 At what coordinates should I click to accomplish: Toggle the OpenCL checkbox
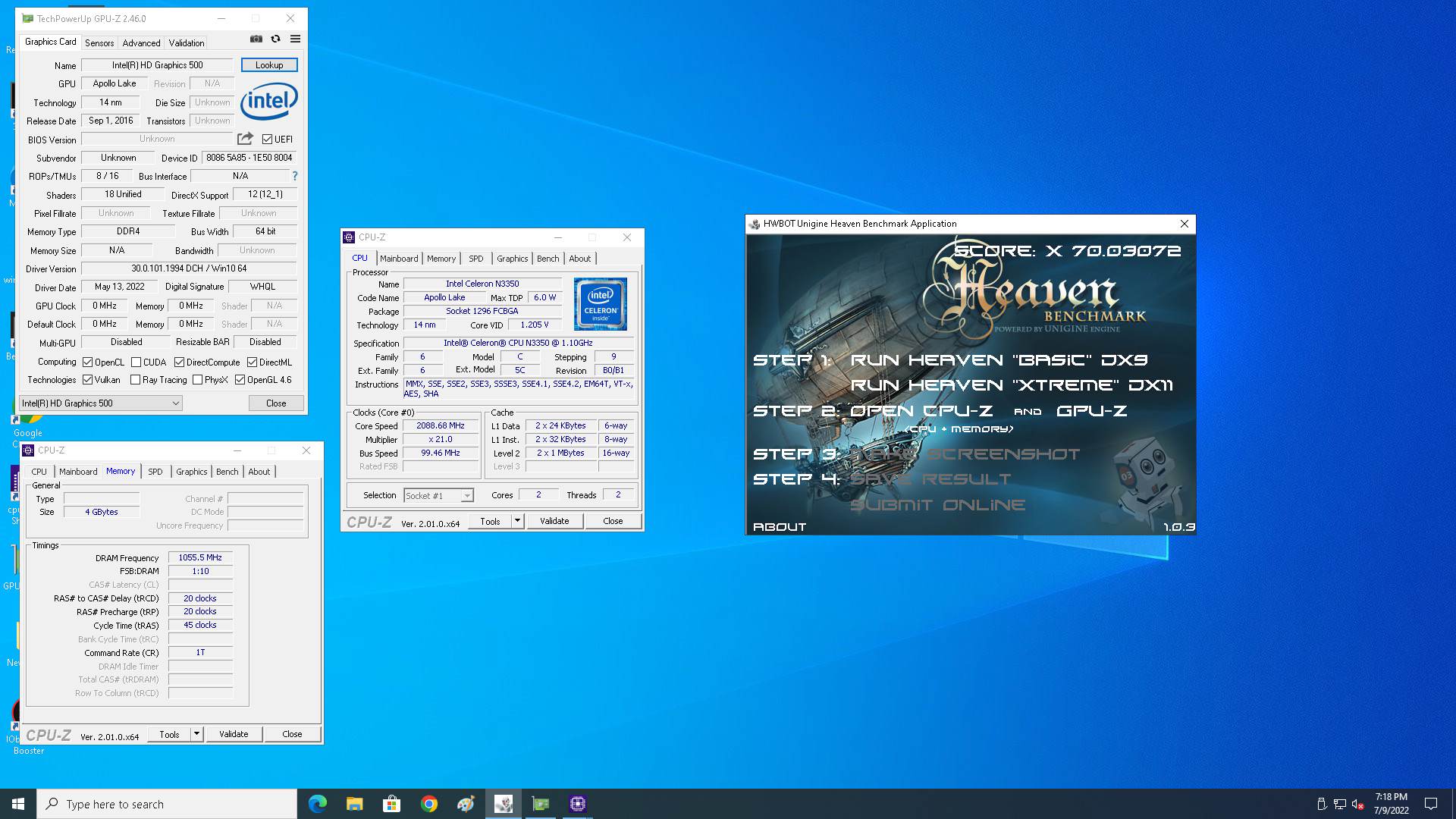[88, 362]
